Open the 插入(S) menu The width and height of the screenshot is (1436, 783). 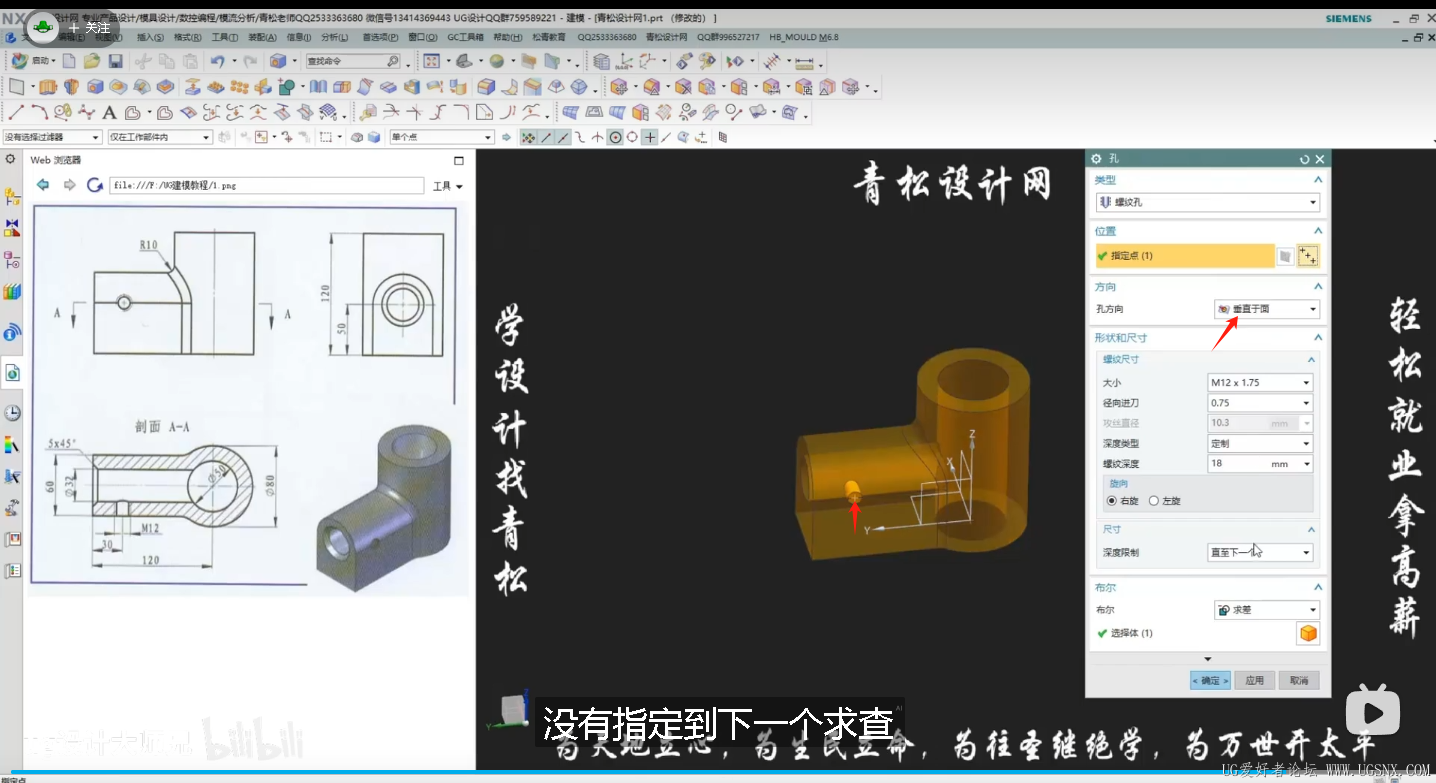(150, 37)
